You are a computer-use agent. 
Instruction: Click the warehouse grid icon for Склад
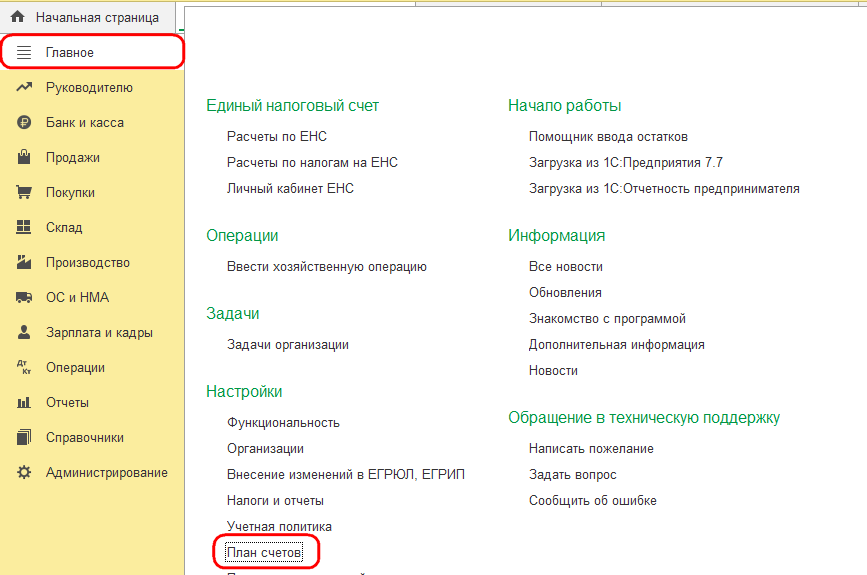coord(24,227)
